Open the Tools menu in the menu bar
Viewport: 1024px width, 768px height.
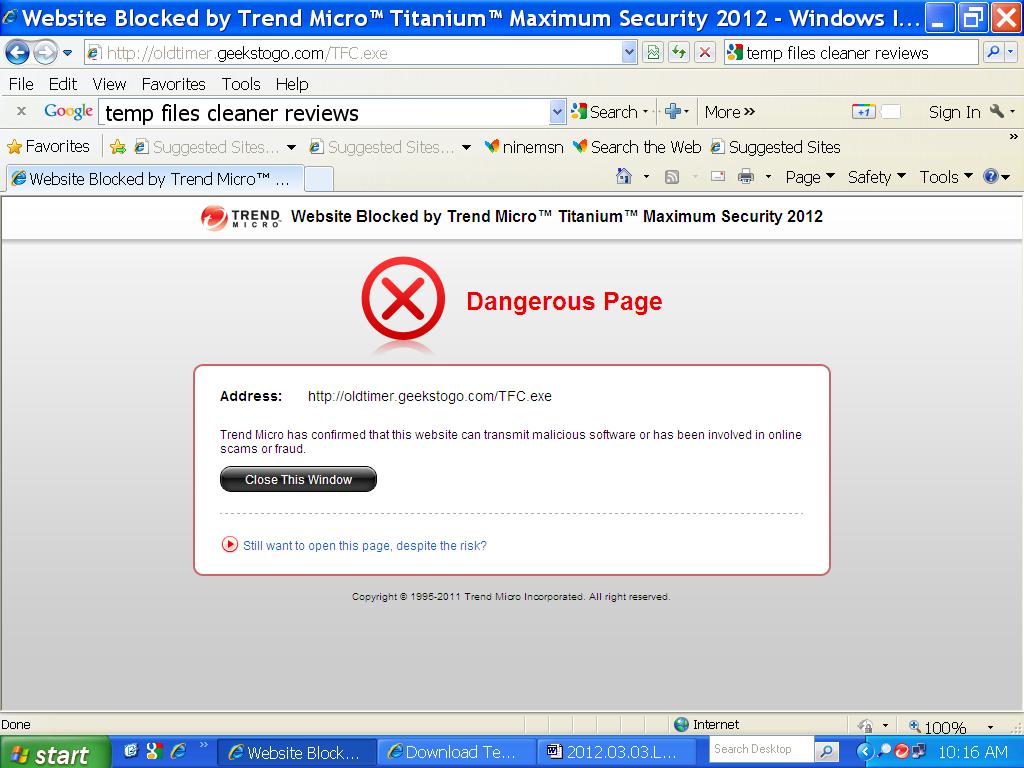coord(241,84)
